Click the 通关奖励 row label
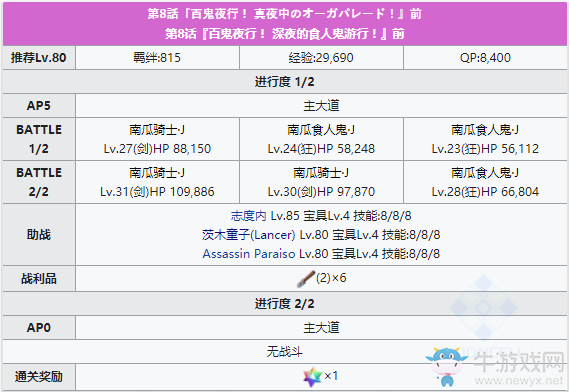Viewport: 569px width, 392px height. tap(39, 376)
